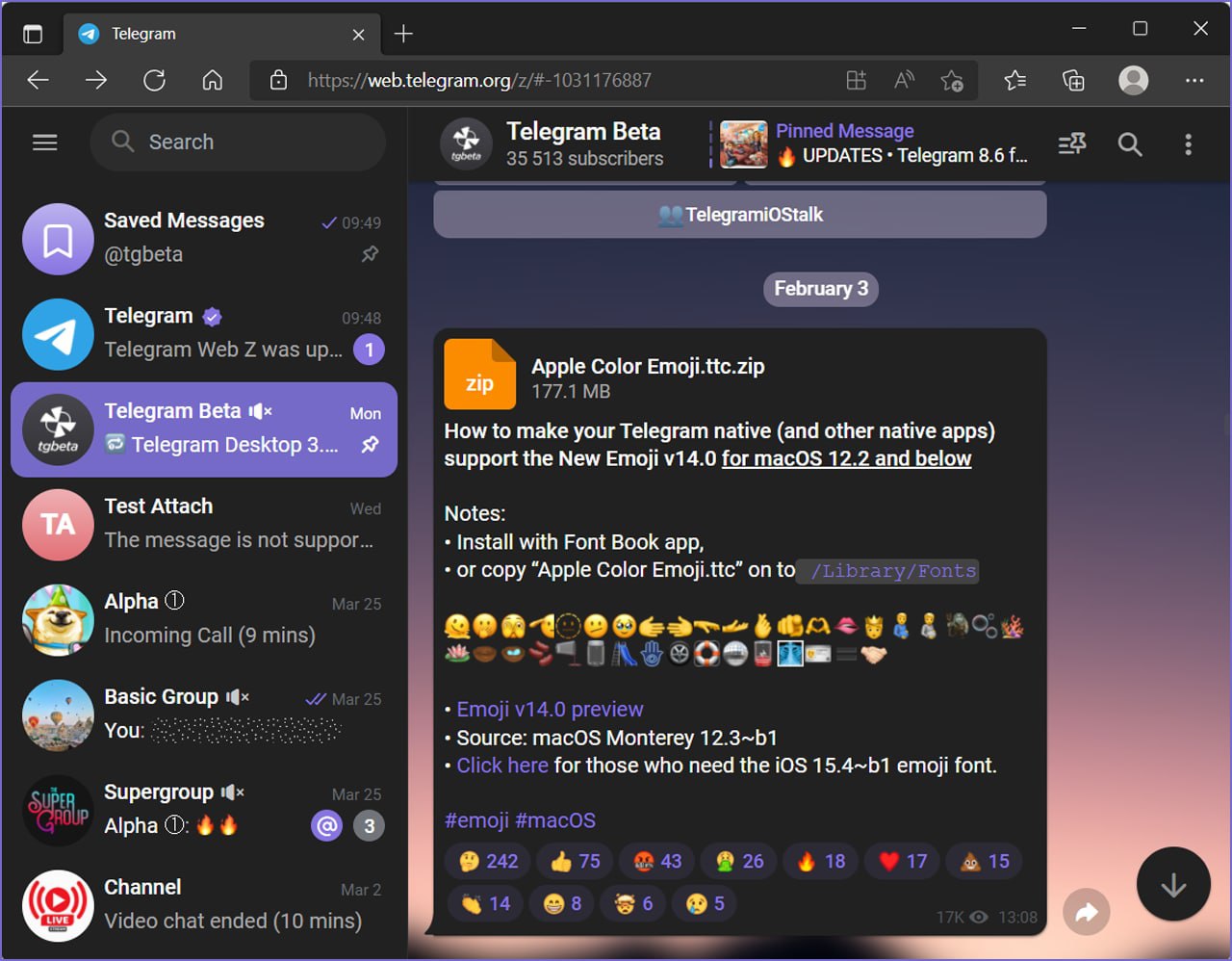Forward the message with share arrow

[x=1087, y=912]
